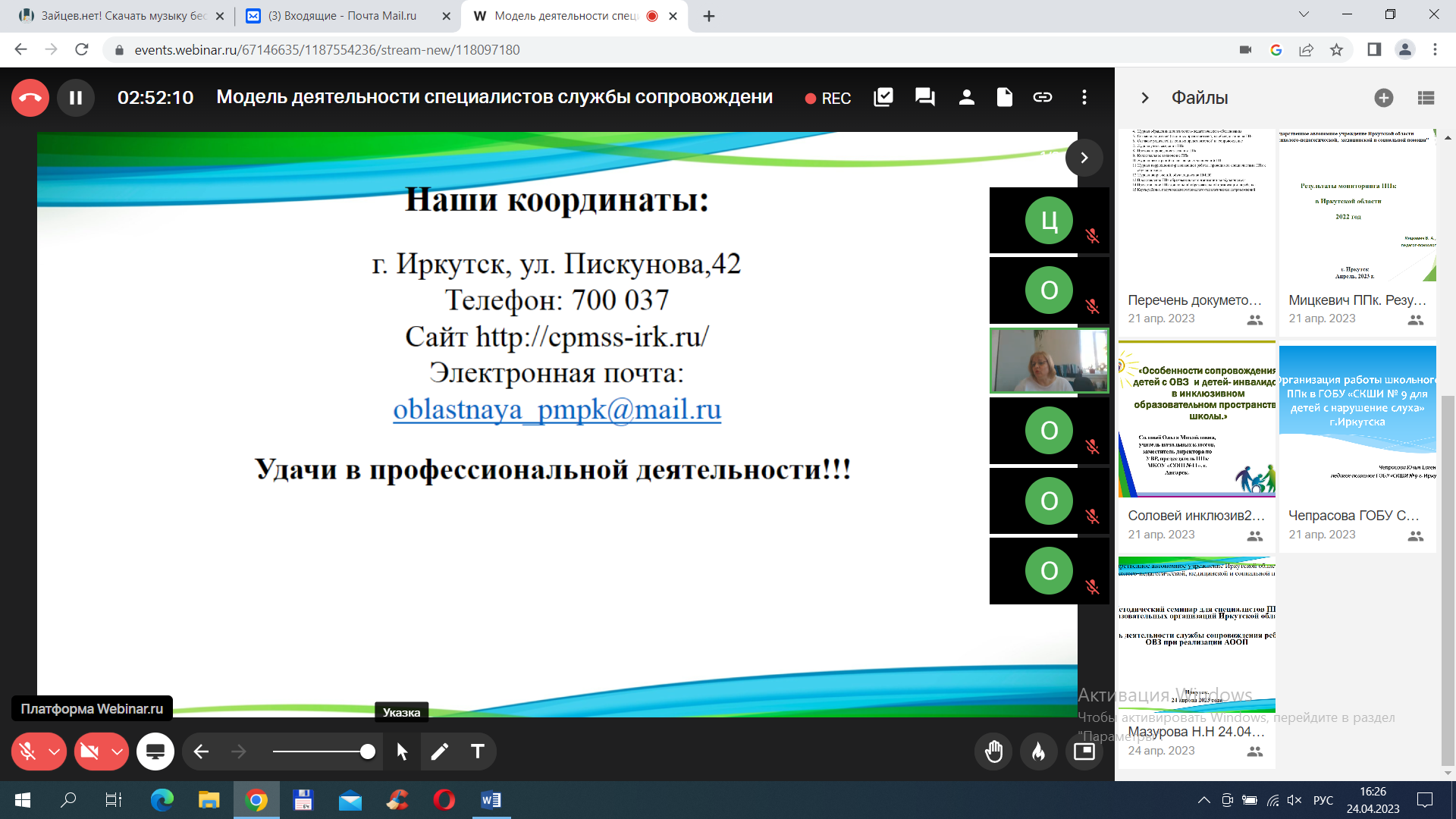Open file Перечень документо…
Image resolution: width=1456 pixels, height=819 pixels.
coord(1197,233)
